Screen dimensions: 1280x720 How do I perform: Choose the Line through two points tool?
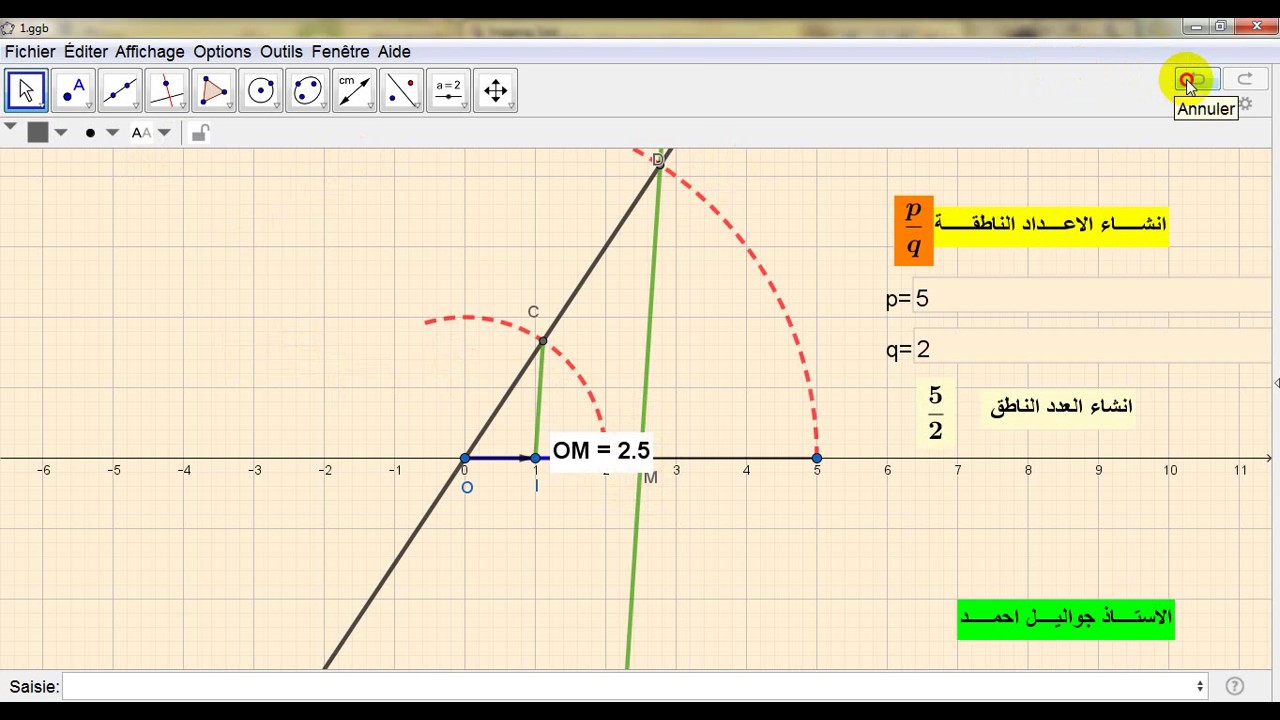pyautogui.click(x=120, y=91)
